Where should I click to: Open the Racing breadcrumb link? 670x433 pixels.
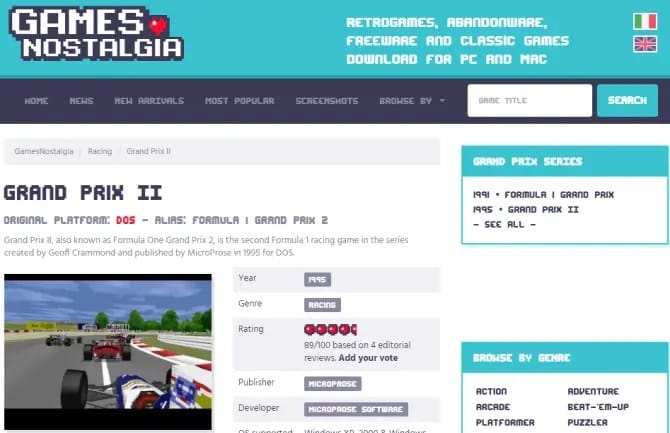pos(100,151)
